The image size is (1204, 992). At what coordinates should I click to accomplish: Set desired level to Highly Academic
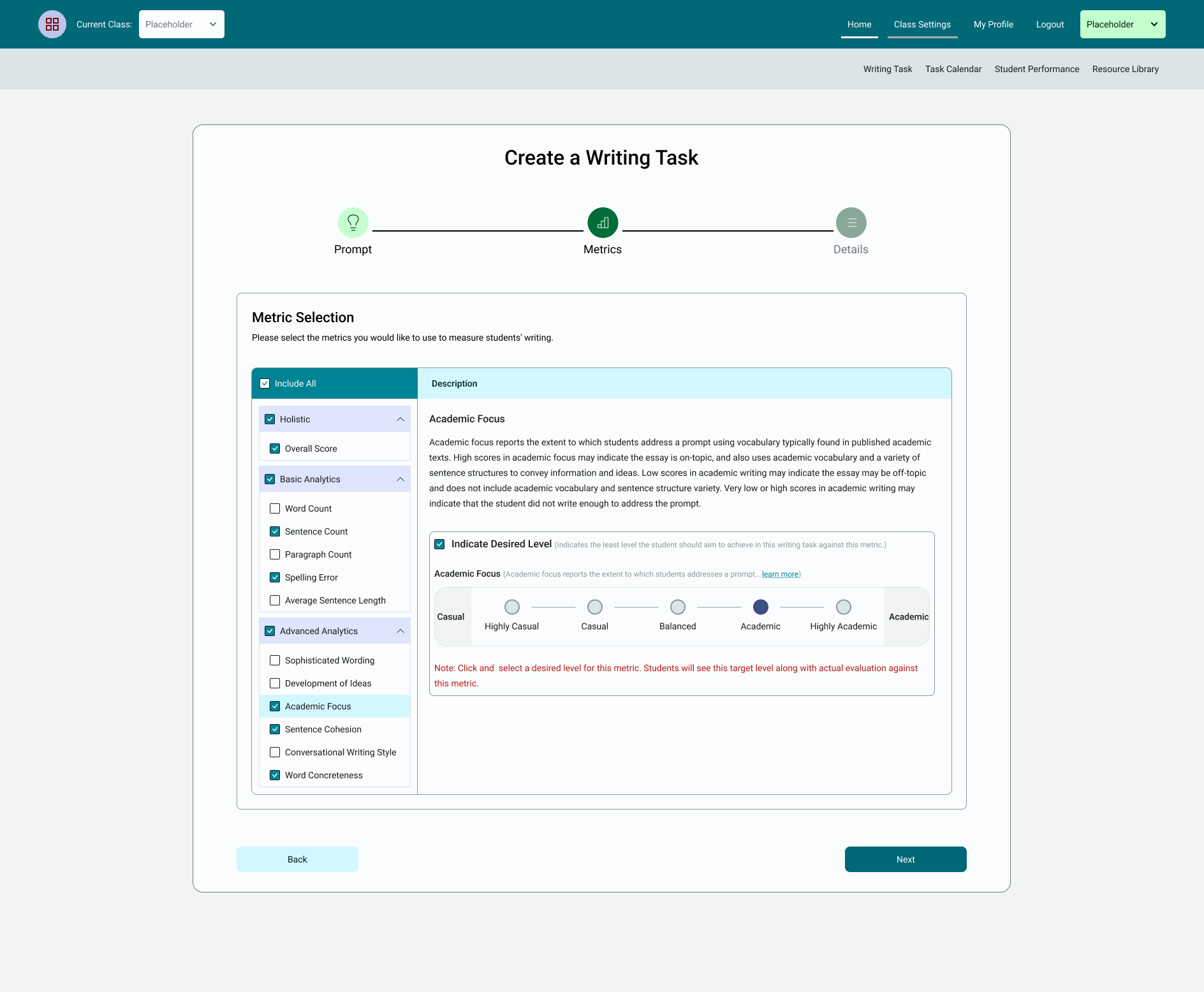point(843,607)
